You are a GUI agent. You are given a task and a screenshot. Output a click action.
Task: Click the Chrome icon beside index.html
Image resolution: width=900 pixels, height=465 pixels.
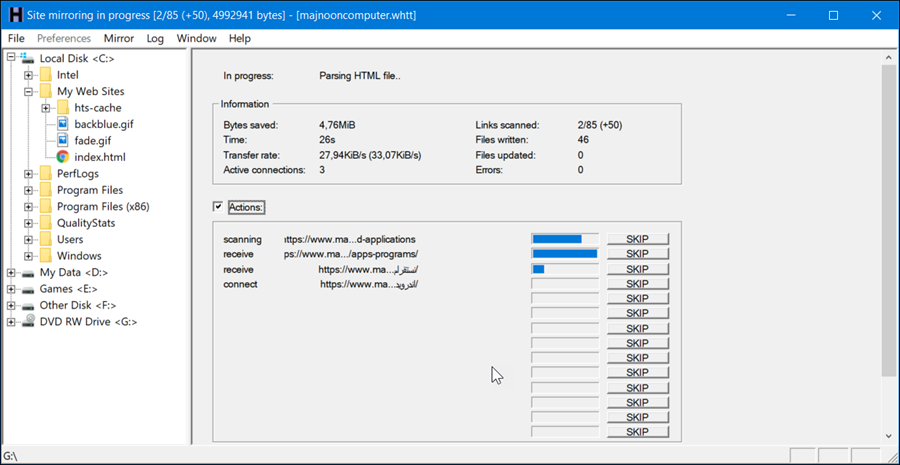[x=63, y=157]
